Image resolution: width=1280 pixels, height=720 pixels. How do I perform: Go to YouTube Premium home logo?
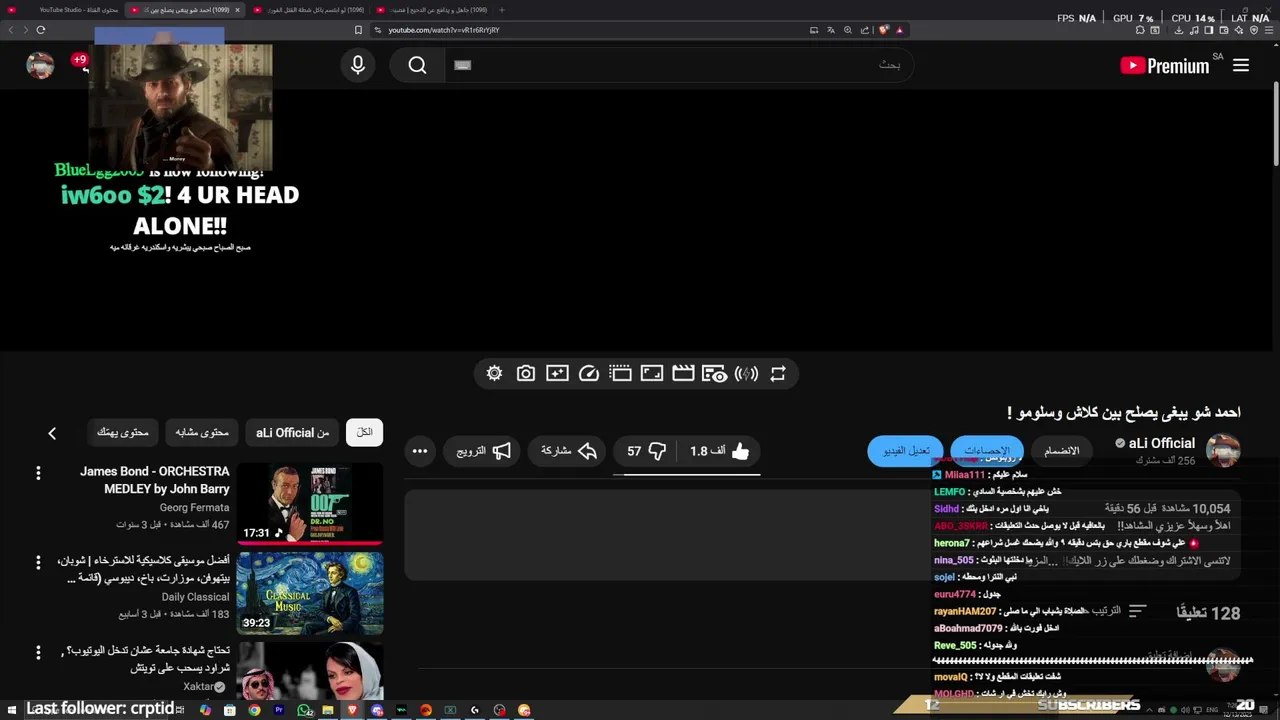click(1165, 66)
